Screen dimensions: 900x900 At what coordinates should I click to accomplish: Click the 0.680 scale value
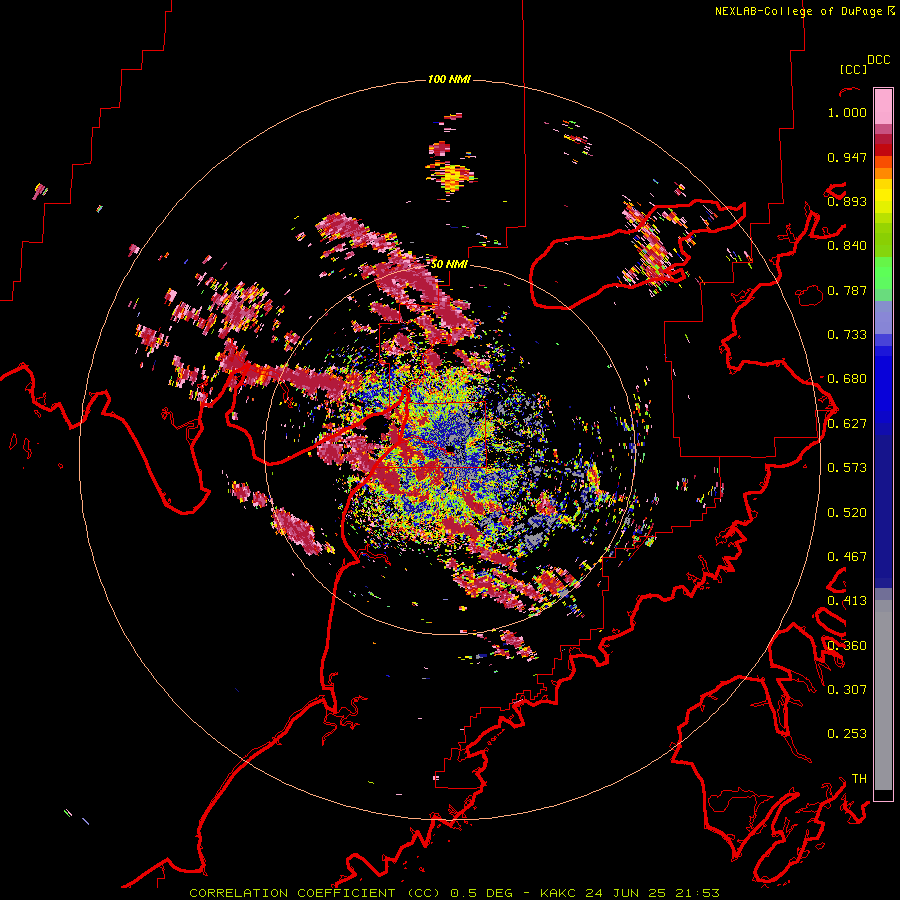pyautogui.click(x=847, y=379)
